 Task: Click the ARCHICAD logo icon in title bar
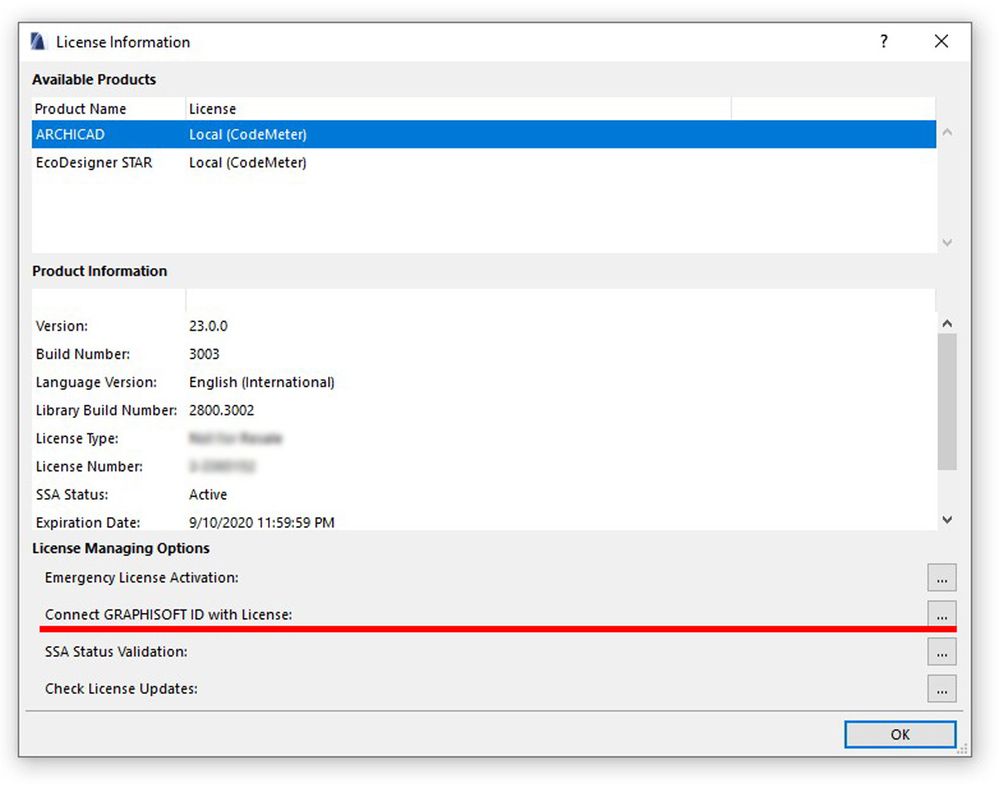[x=38, y=42]
